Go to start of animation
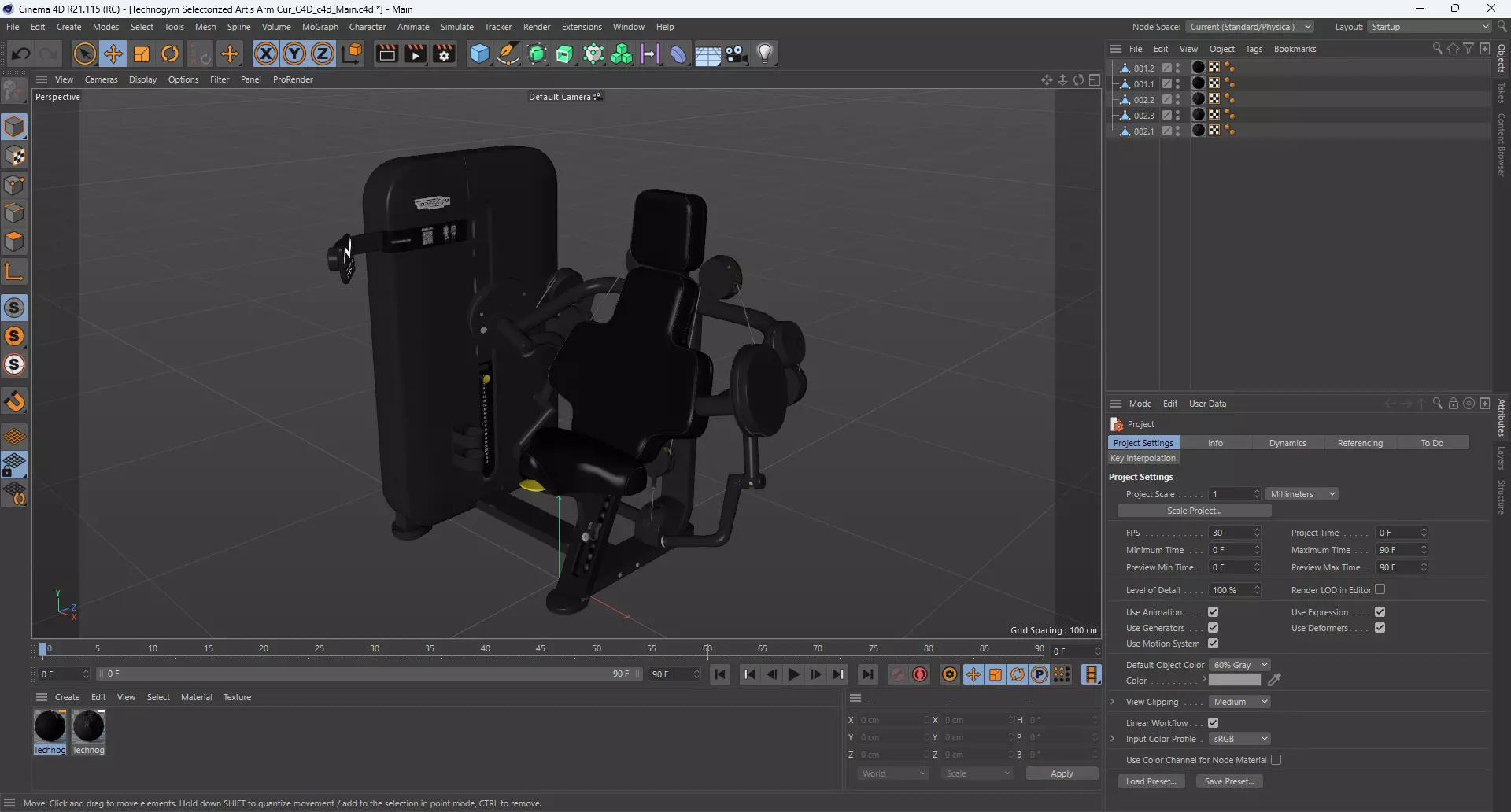1511x812 pixels. click(720, 674)
